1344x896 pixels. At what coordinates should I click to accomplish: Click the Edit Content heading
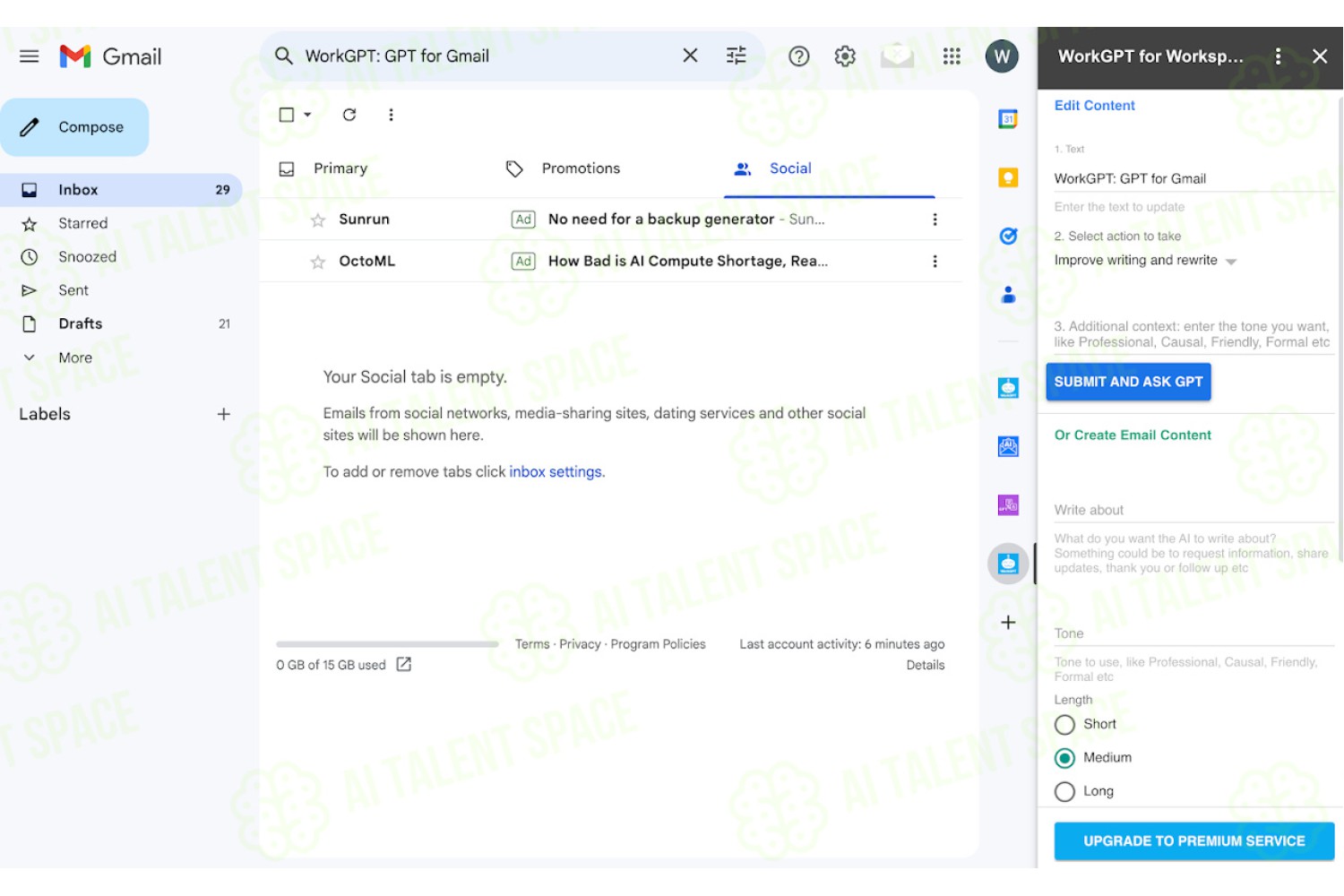[x=1094, y=106]
